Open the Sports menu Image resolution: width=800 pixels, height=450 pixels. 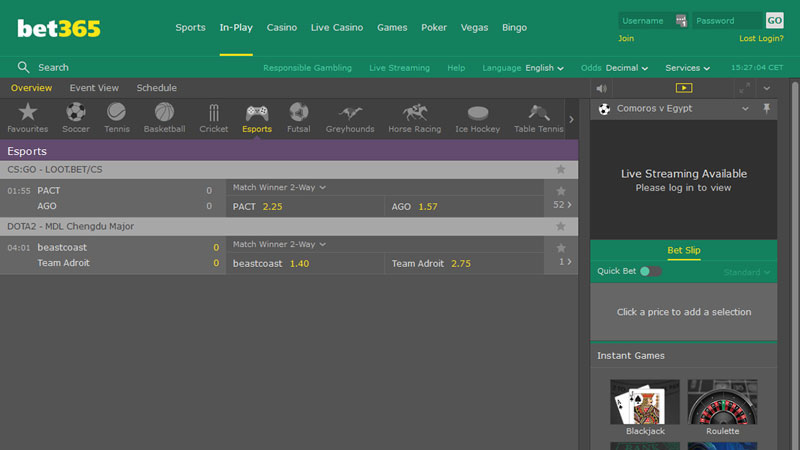(x=190, y=28)
